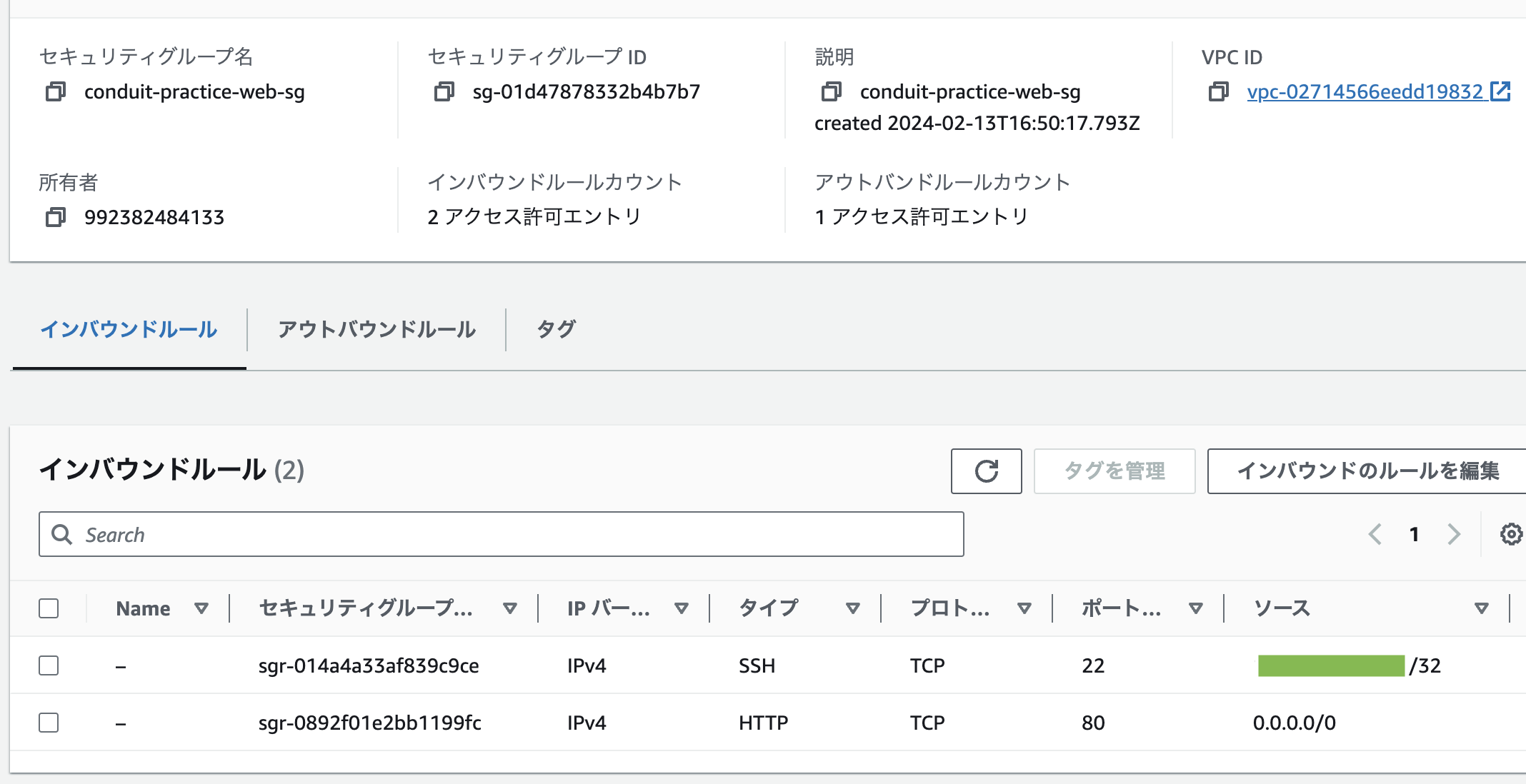Select the HTTP port 80 rule checkbox
The width and height of the screenshot is (1526, 784).
49,723
